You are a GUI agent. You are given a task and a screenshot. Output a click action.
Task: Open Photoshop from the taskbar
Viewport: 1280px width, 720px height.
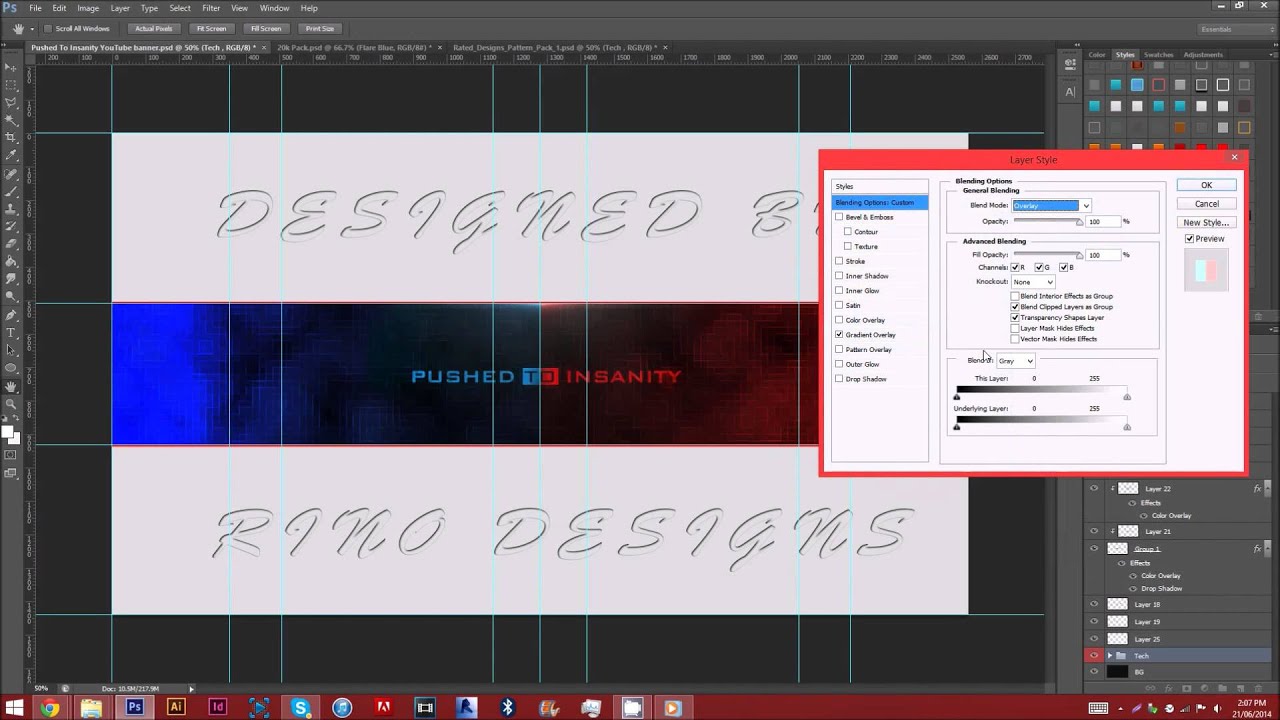tap(134, 708)
